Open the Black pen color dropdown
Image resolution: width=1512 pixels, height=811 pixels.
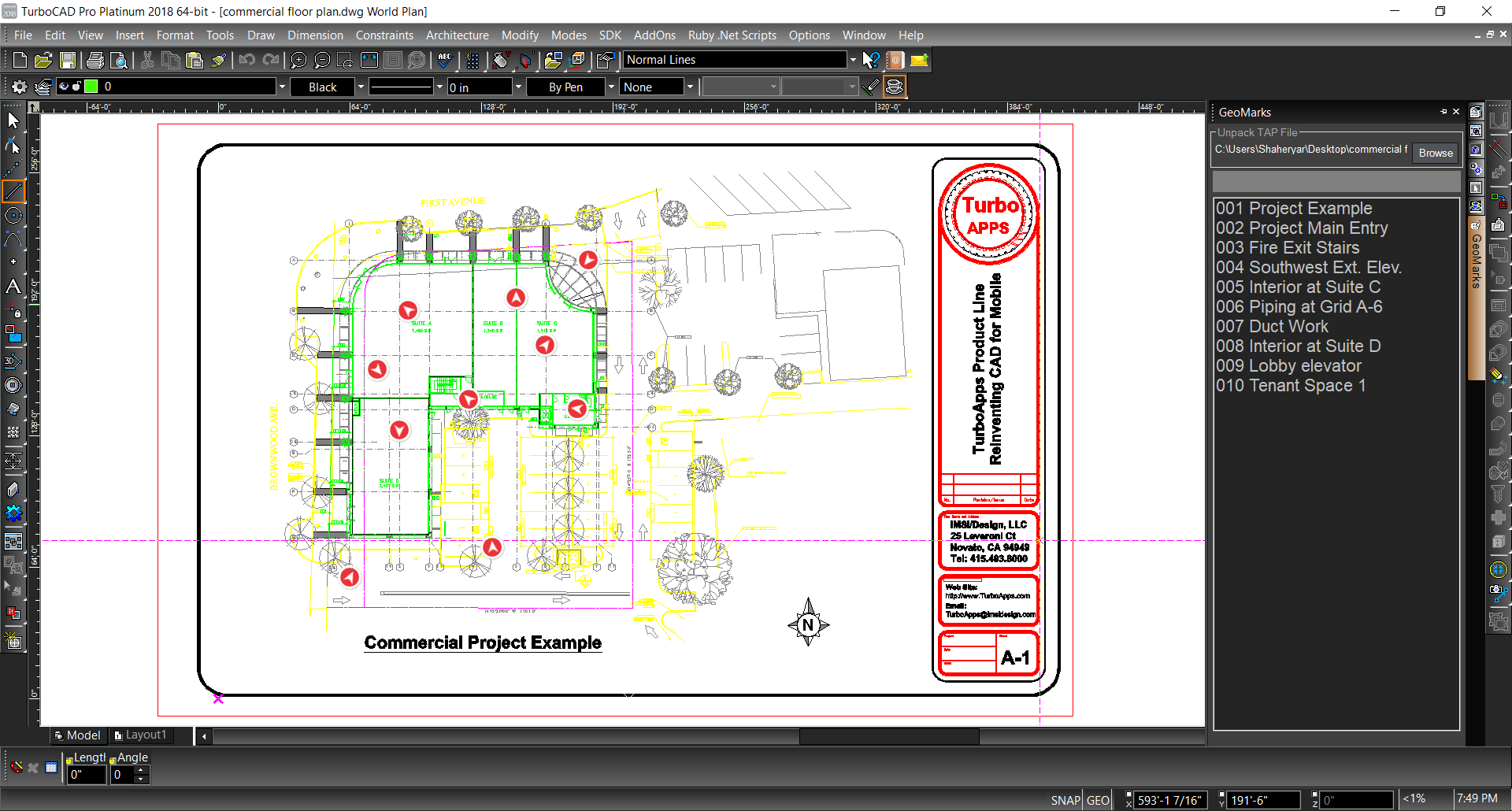coord(361,87)
